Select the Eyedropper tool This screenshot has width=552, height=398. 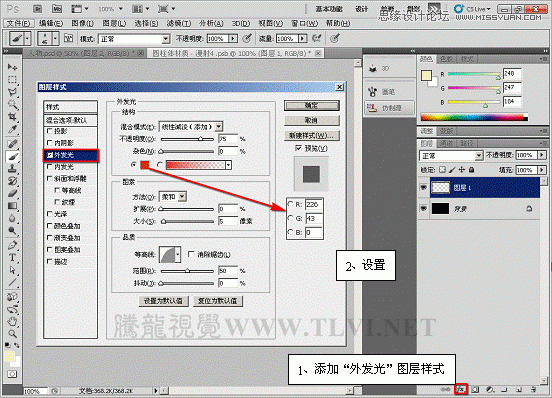coord(12,129)
